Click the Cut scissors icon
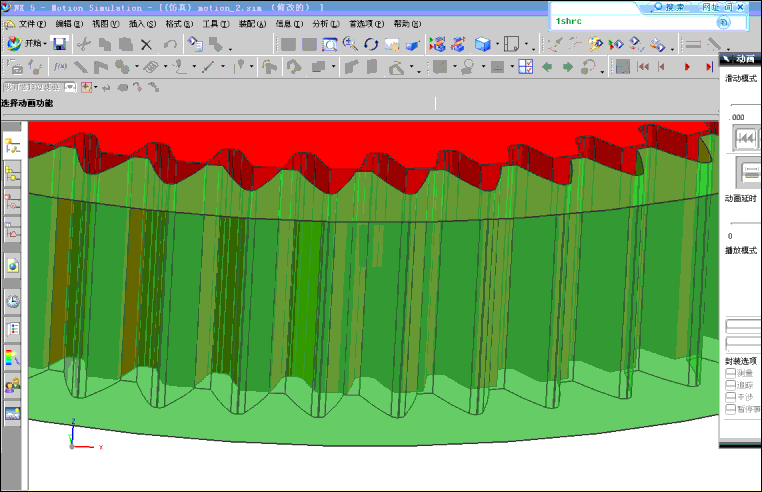 click(x=84, y=45)
